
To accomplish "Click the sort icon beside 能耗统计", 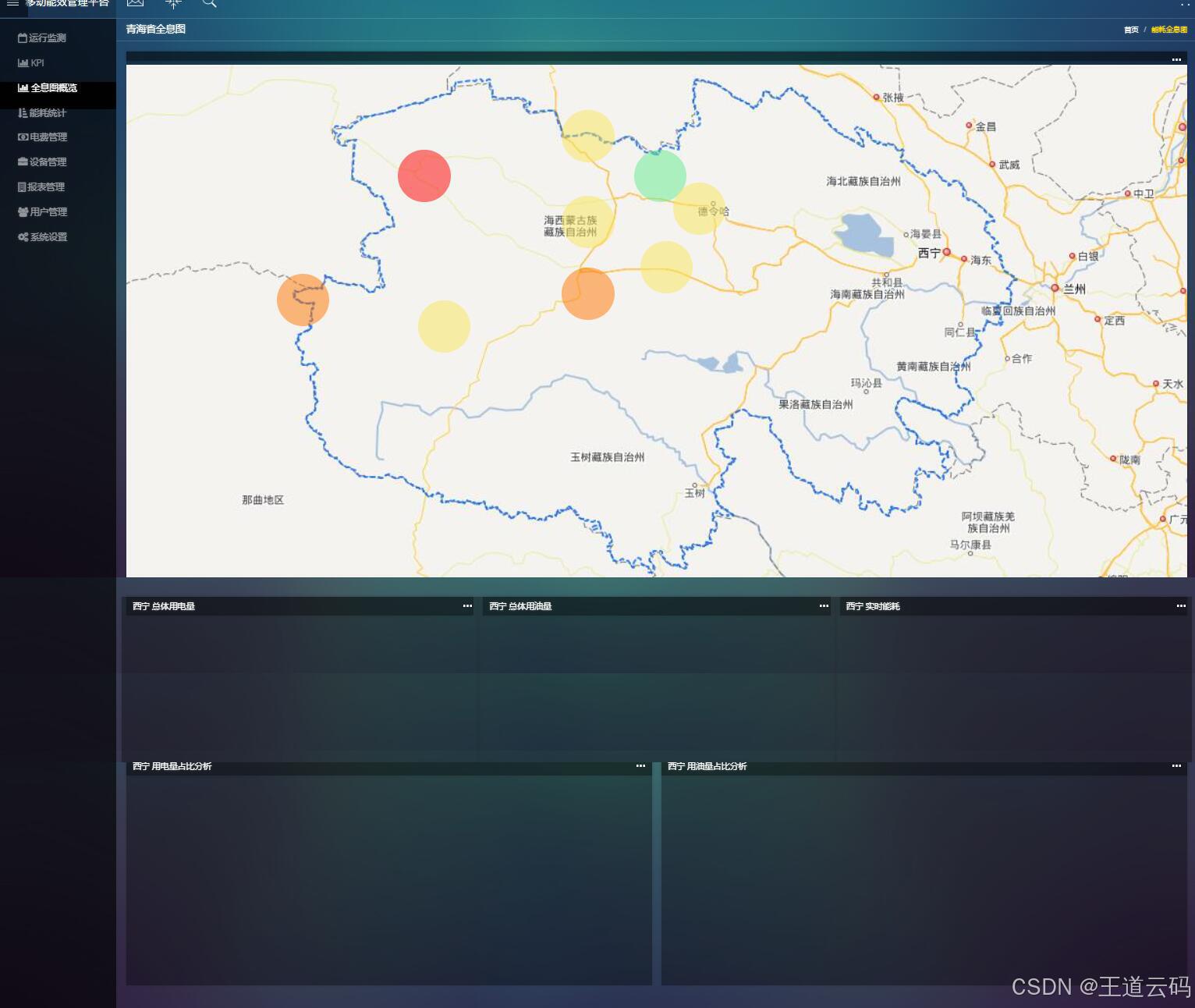I will click(23, 112).
